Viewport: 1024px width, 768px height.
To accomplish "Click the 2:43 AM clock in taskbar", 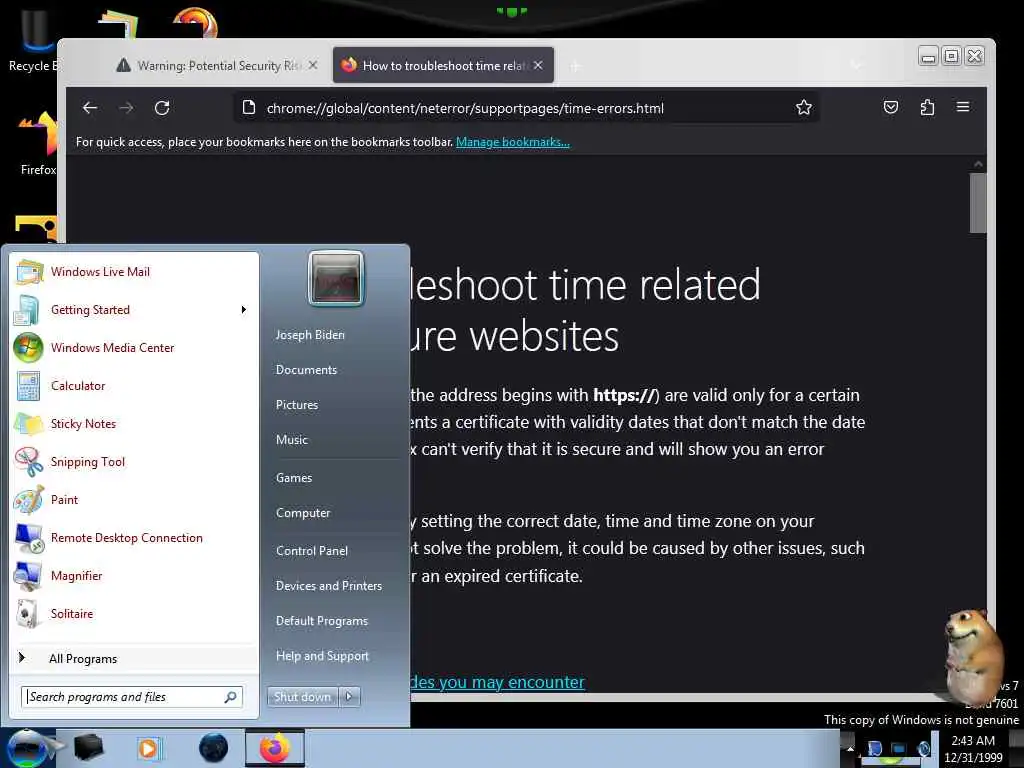I will click(973, 749).
